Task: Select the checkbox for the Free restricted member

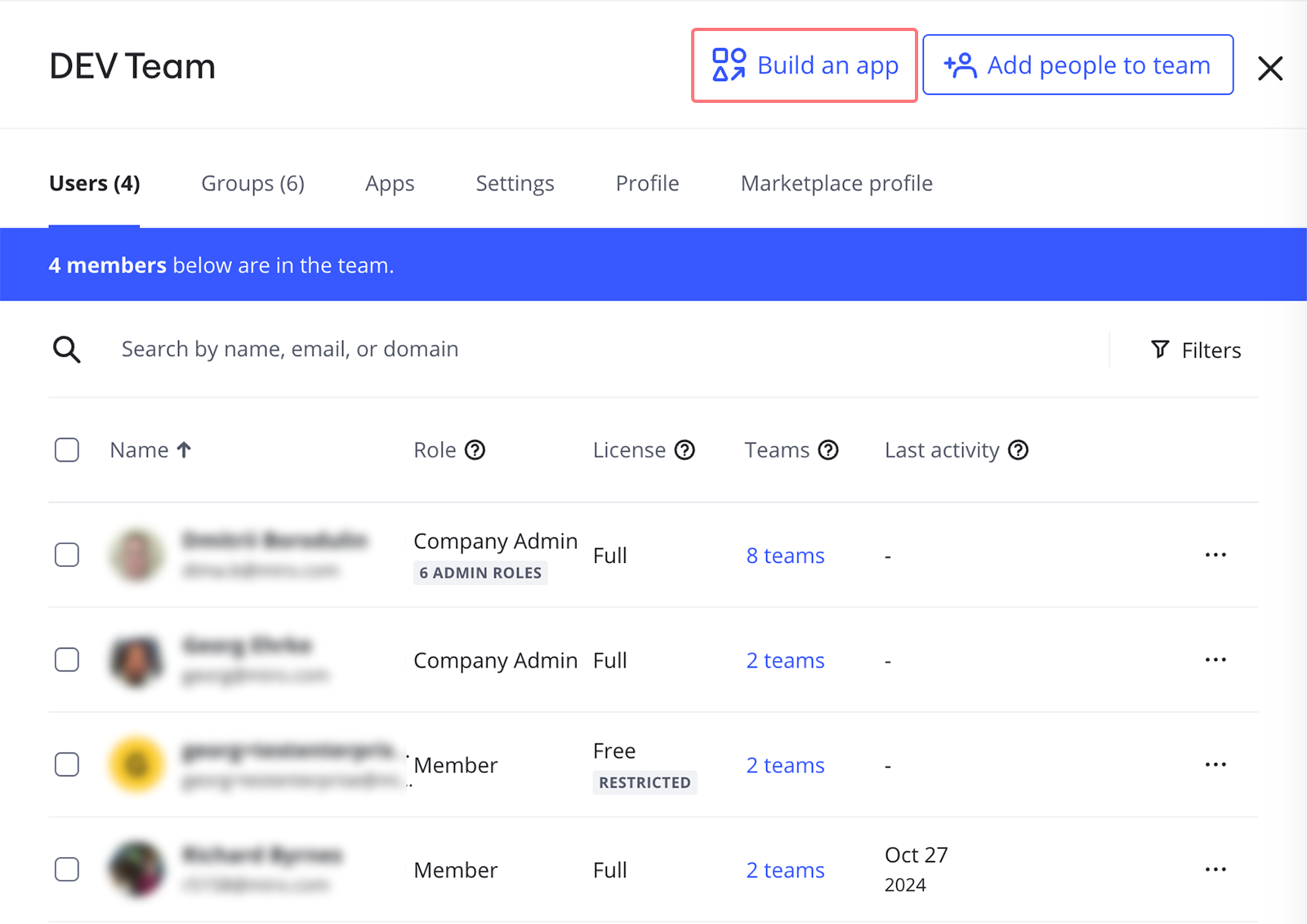Action: click(x=67, y=765)
